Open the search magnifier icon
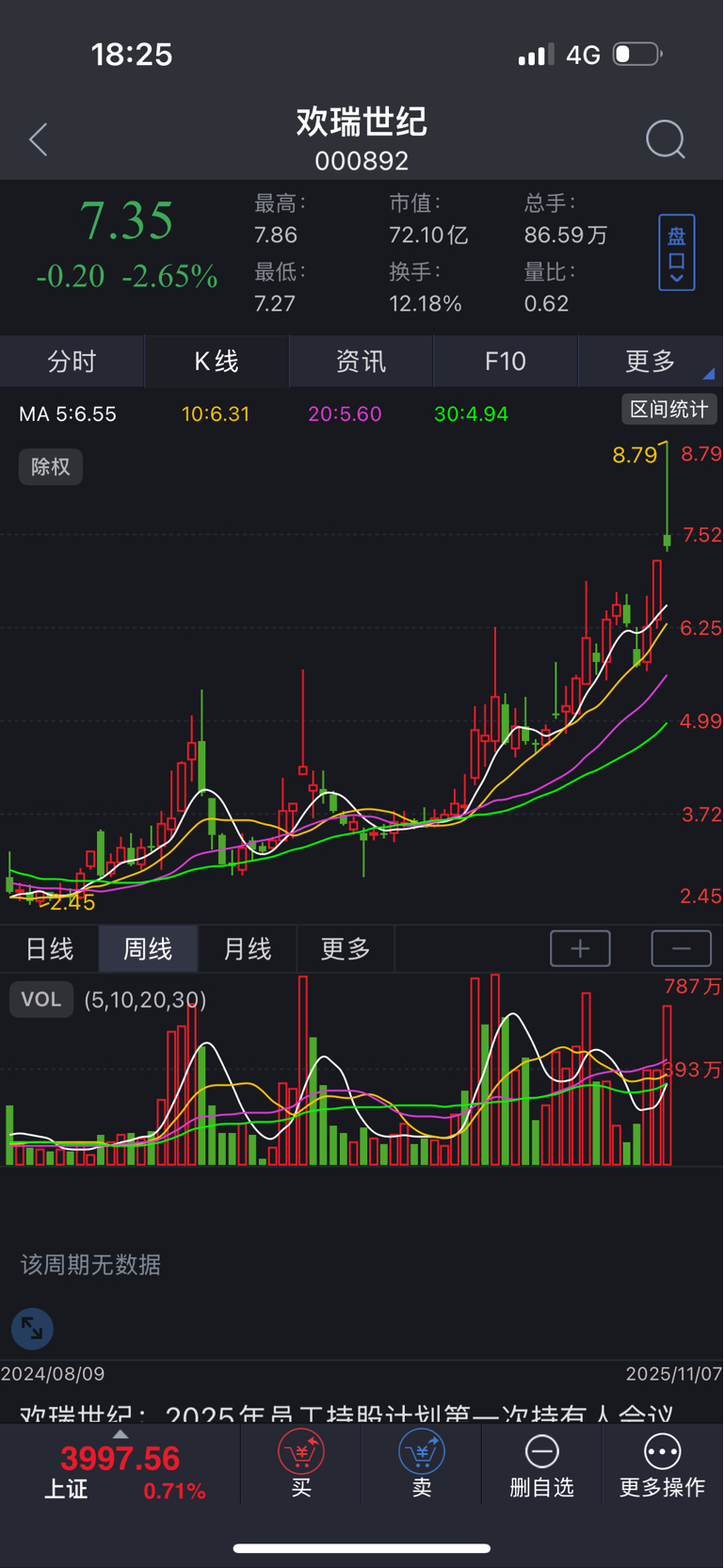This screenshot has height=1568, width=724. 666,139
